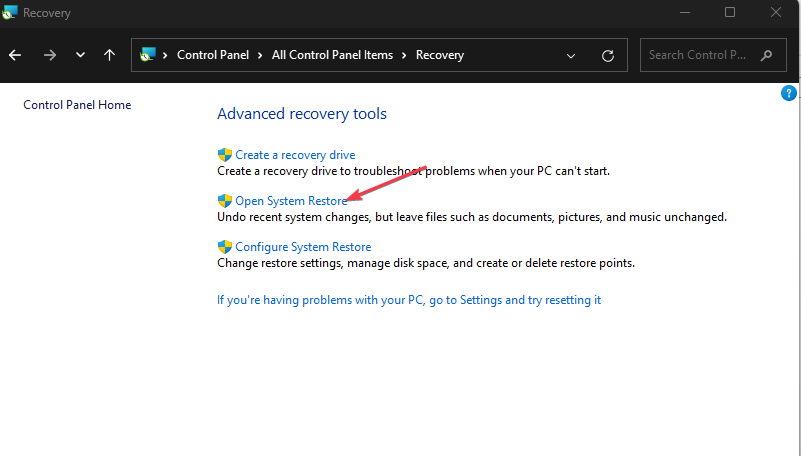Expand chevron after All Control Panel Items
Image resolution: width=801 pixels, height=456 pixels.
click(x=404, y=55)
